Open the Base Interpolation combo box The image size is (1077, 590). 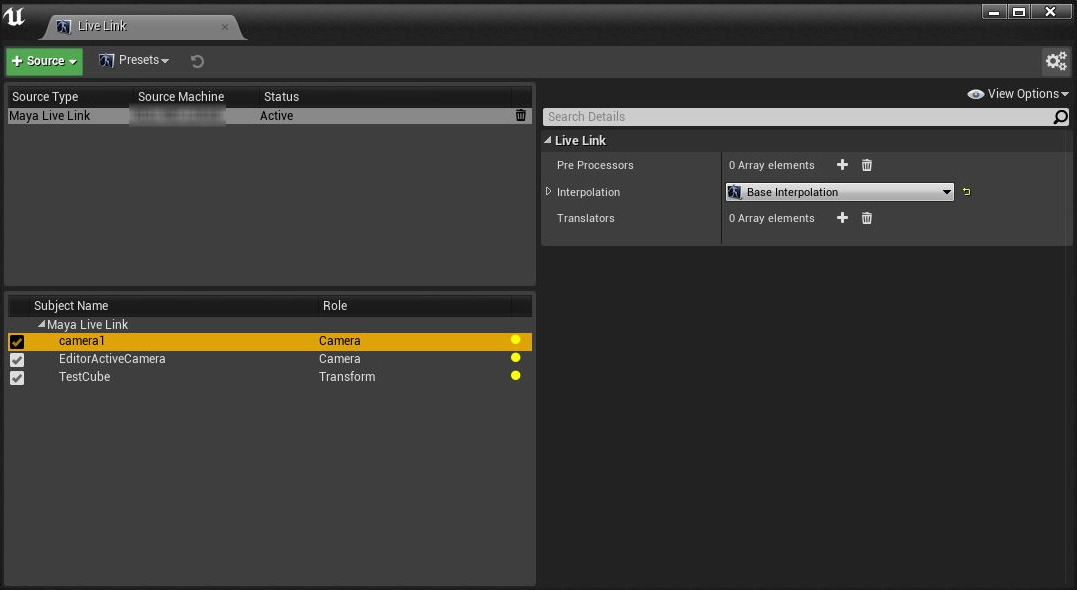[839, 192]
